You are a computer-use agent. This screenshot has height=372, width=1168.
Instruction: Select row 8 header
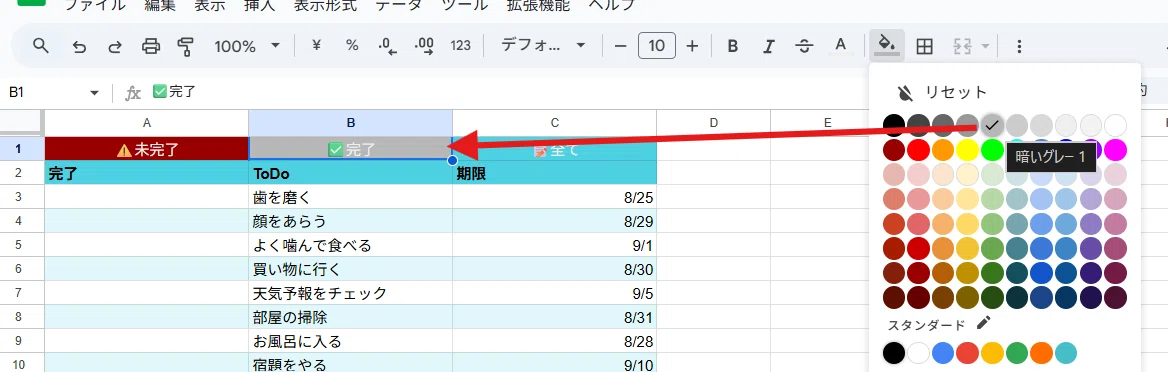click(x=18, y=318)
